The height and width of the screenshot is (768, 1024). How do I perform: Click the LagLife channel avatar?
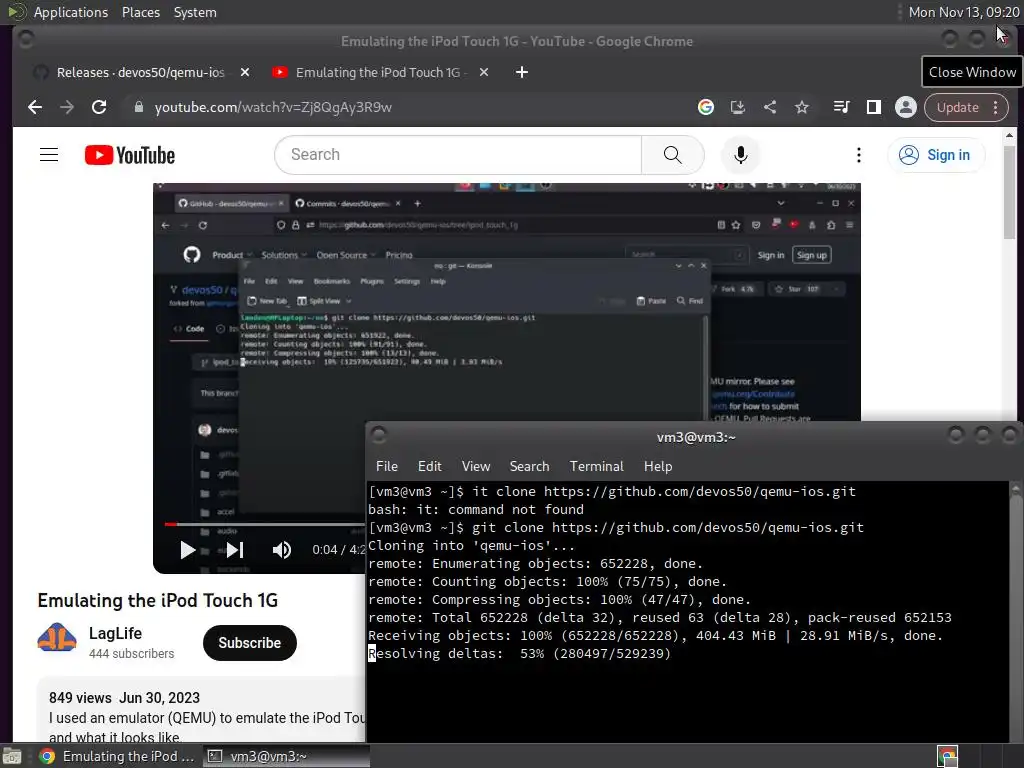(x=57, y=637)
